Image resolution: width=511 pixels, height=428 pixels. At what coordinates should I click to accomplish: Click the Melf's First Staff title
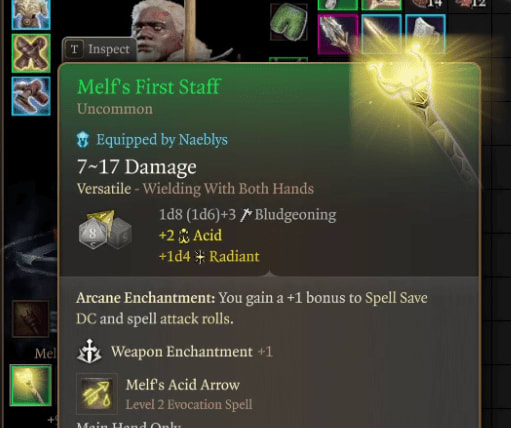point(149,87)
